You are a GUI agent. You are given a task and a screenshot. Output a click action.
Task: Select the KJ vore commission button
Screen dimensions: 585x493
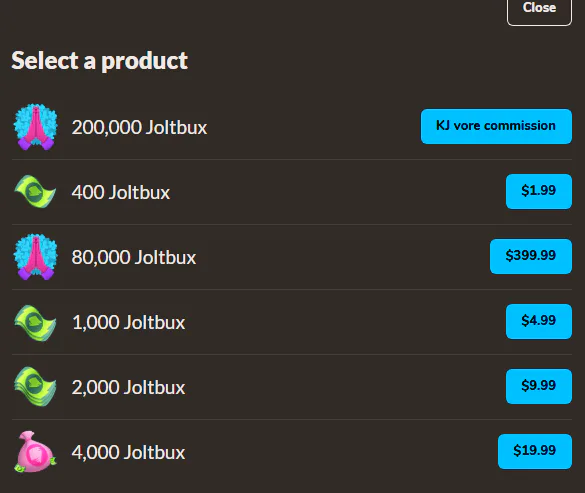point(496,126)
